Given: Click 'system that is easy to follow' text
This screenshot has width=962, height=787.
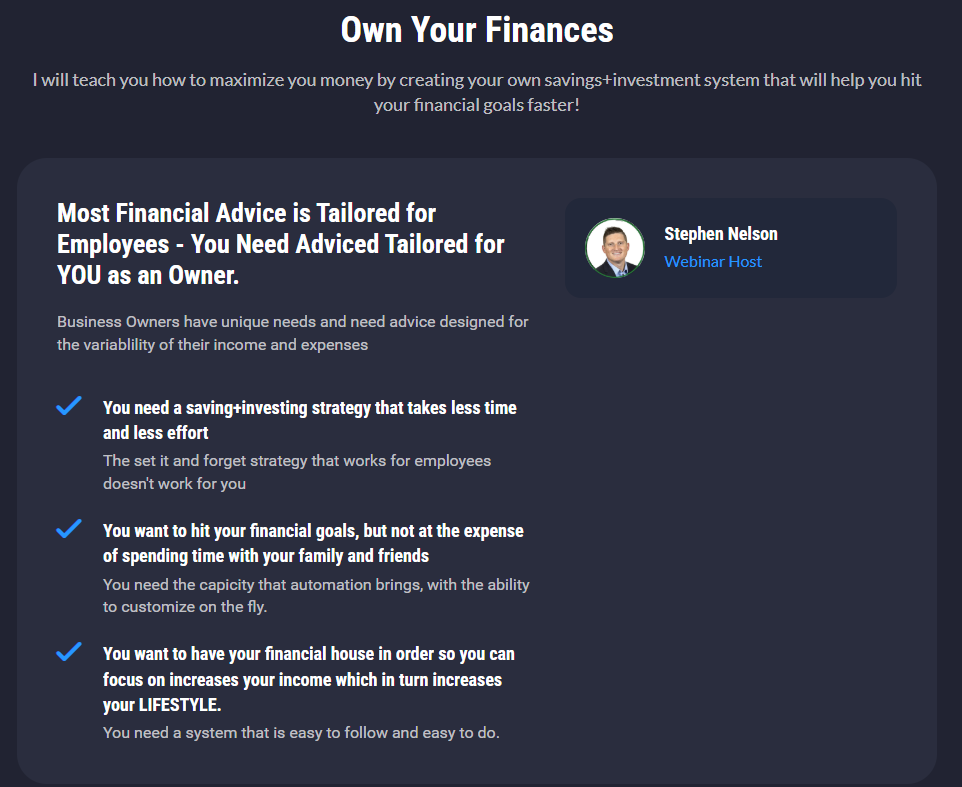Looking at the screenshot, I should 301,732.
